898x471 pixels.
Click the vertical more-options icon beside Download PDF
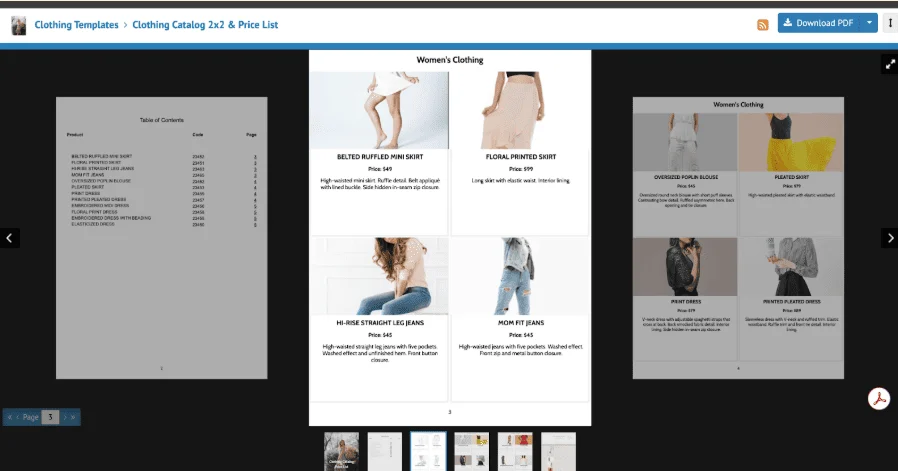click(891, 23)
